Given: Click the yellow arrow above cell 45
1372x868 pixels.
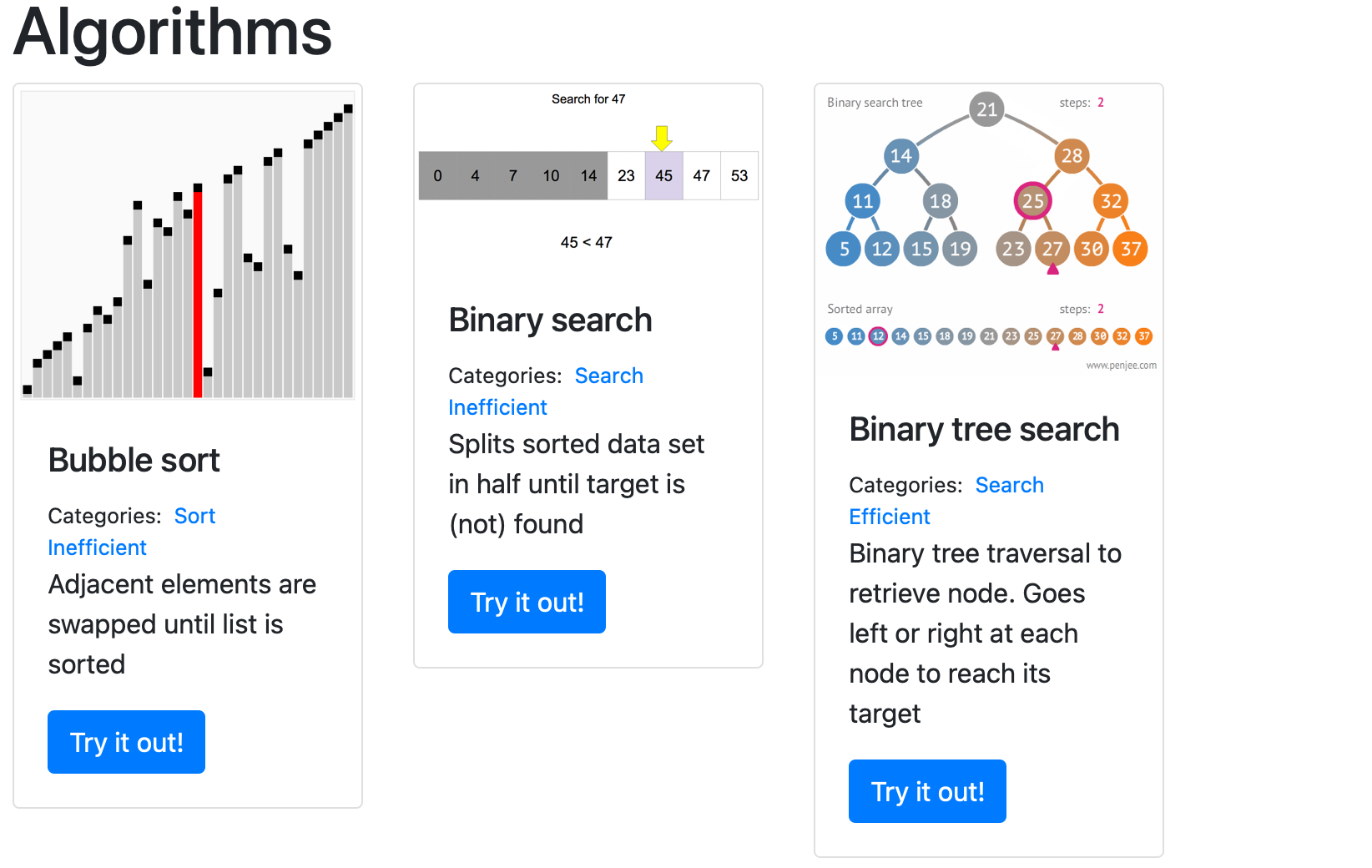Looking at the screenshot, I should 662,138.
